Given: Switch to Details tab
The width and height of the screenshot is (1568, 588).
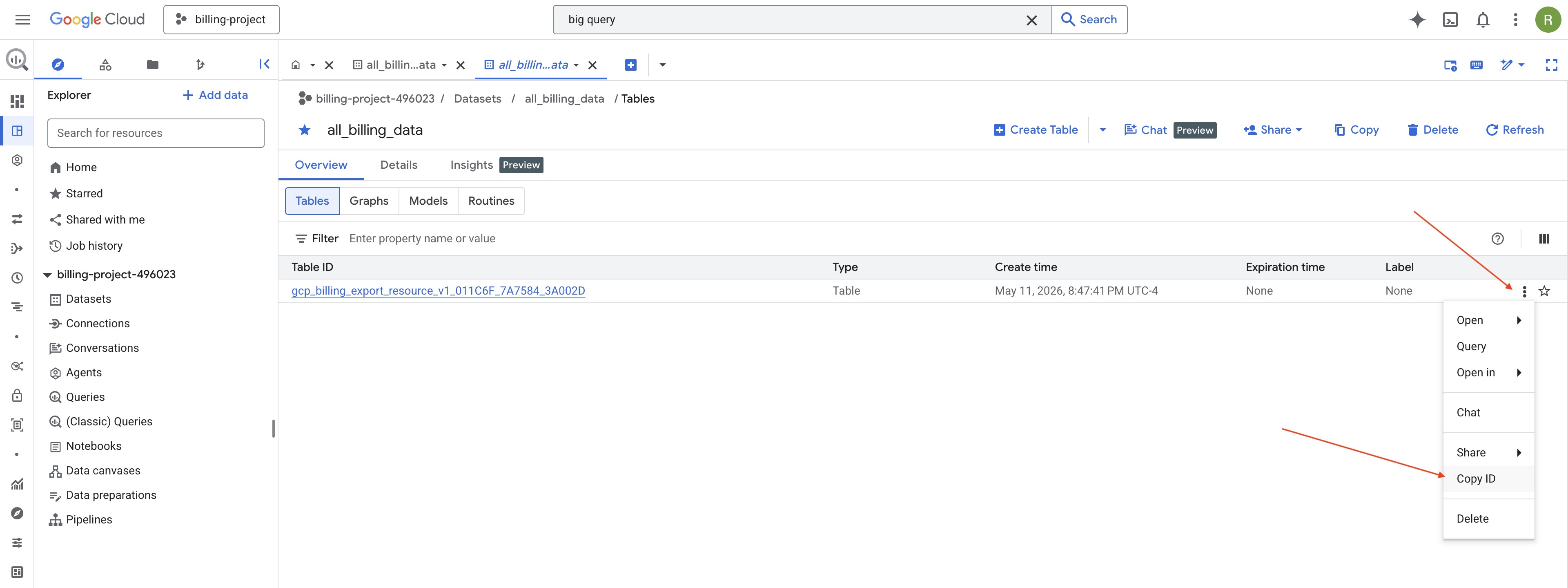Looking at the screenshot, I should [x=399, y=165].
